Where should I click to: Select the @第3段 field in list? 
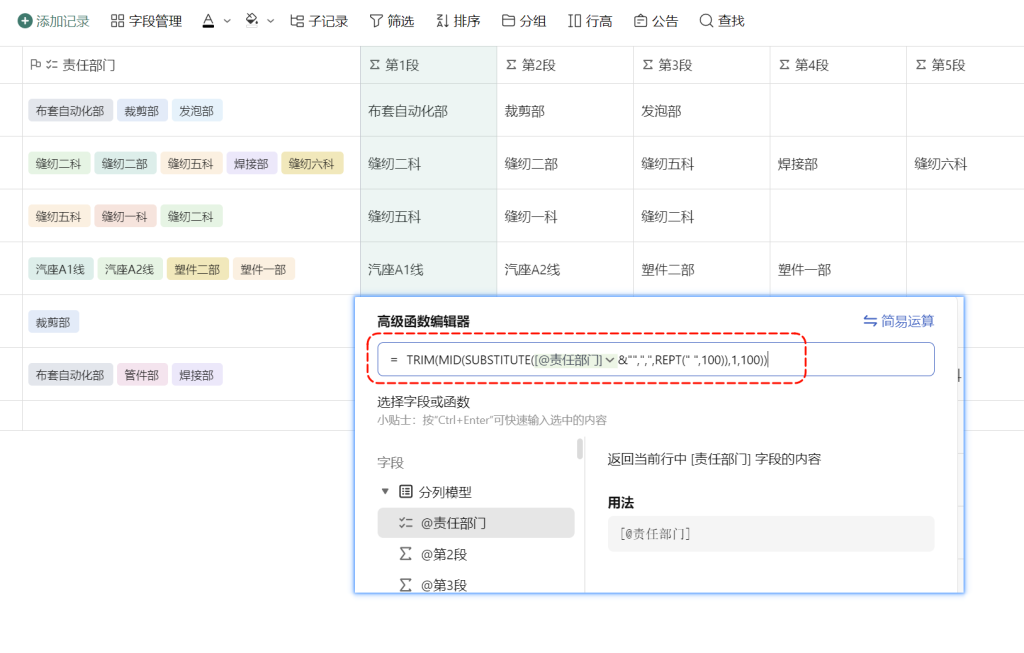(476, 584)
